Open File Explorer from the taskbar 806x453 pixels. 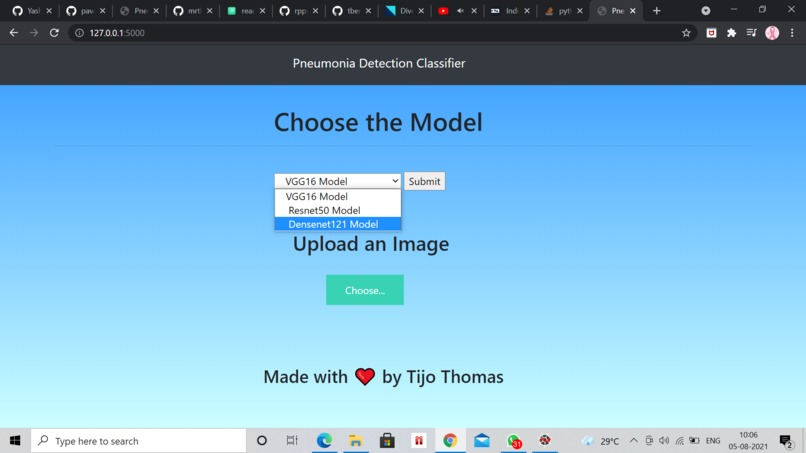tap(355, 441)
